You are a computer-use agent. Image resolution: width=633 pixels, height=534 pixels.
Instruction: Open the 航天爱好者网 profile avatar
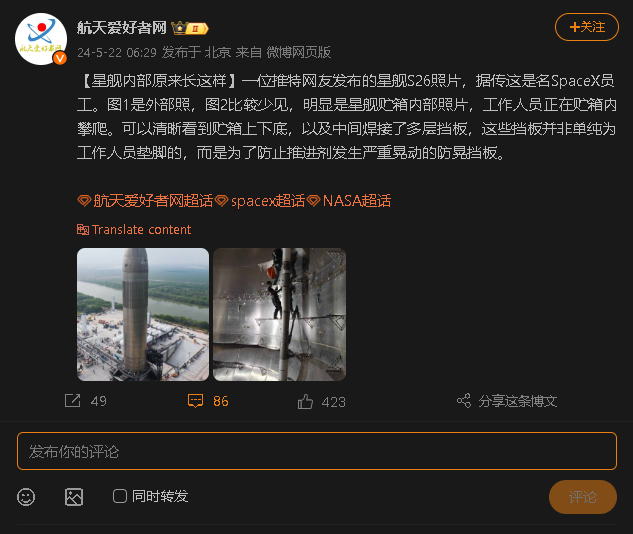coord(41,39)
